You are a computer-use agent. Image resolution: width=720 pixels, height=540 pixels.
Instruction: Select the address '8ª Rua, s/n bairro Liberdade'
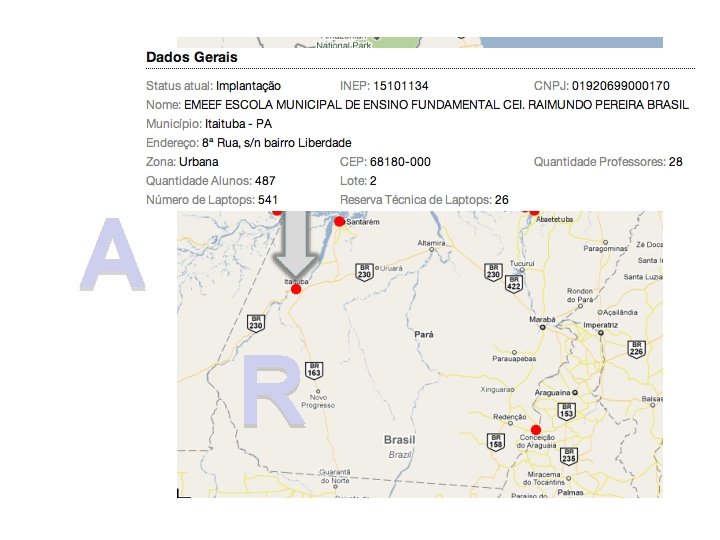pos(276,143)
